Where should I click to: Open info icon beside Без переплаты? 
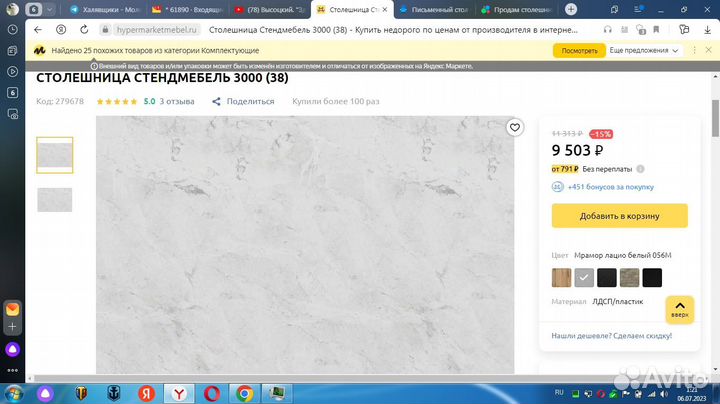[x=641, y=169]
